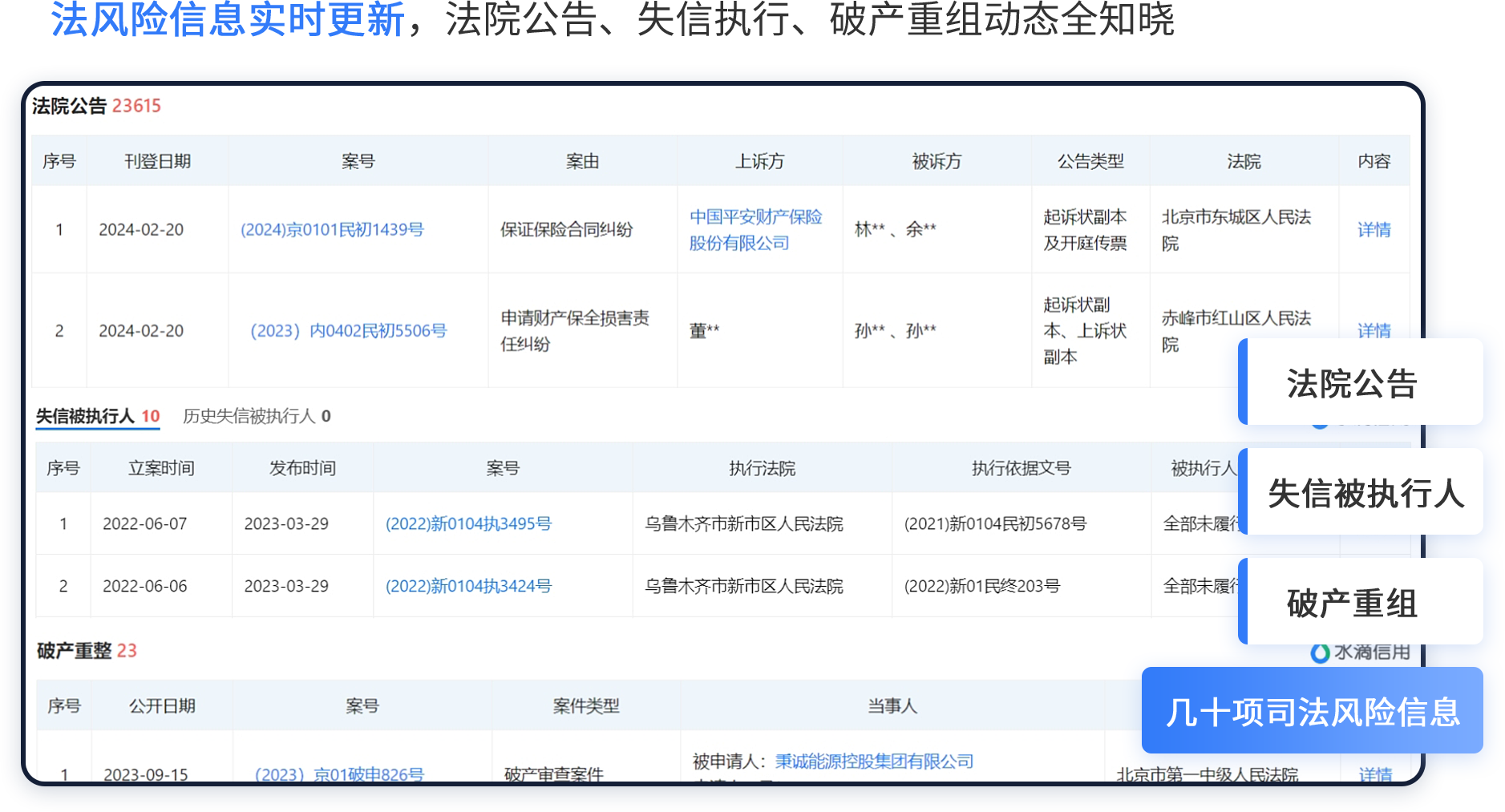Switch to the 失信被执行人 tab
This screenshot has width=1505, height=812.
tap(97, 416)
